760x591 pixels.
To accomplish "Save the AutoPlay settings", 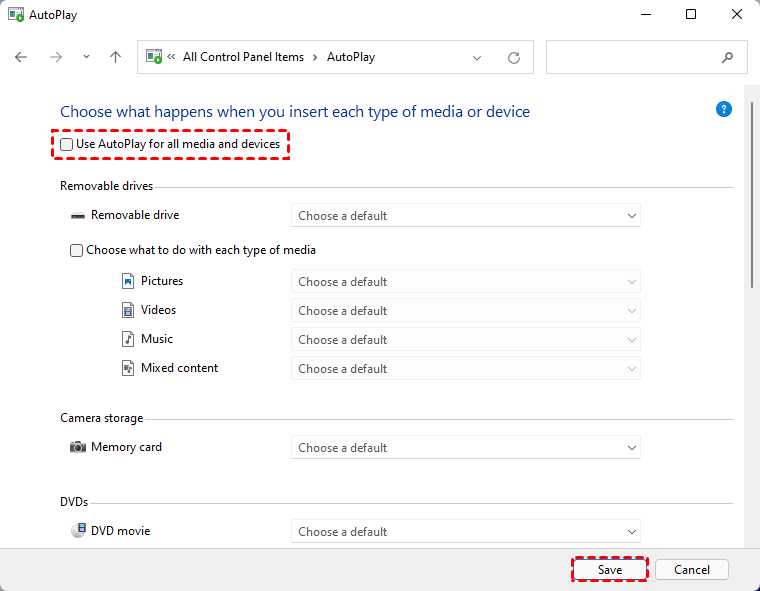I will pyautogui.click(x=610, y=570).
